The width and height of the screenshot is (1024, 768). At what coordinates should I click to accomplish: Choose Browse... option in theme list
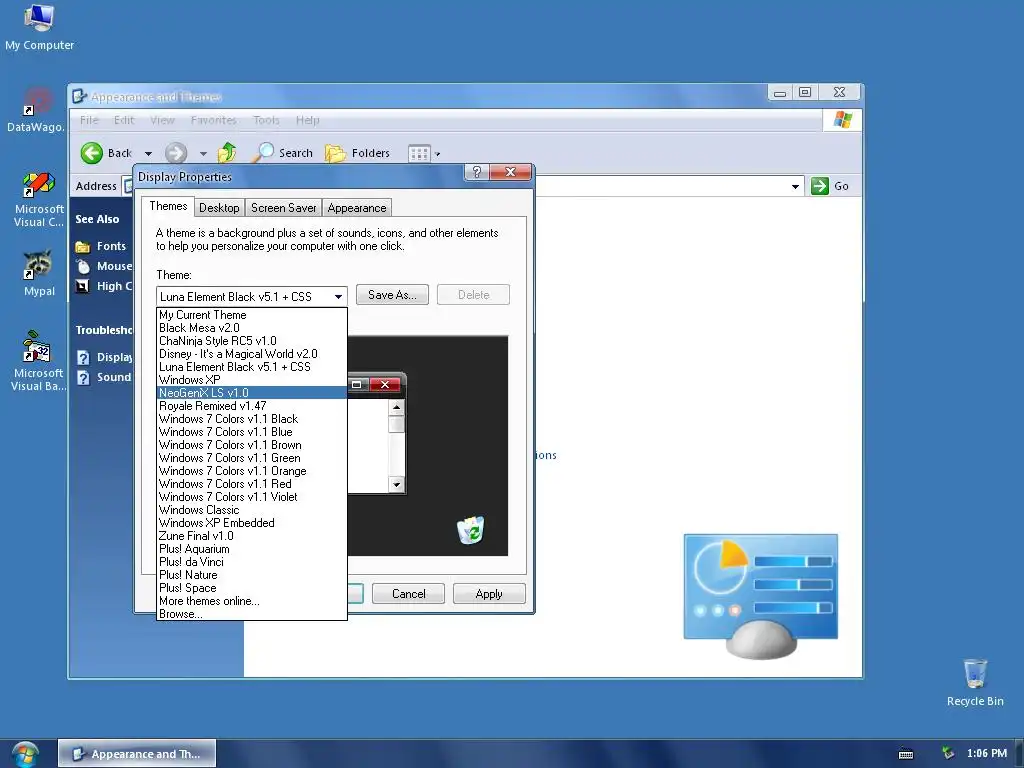(x=251, y=614)
